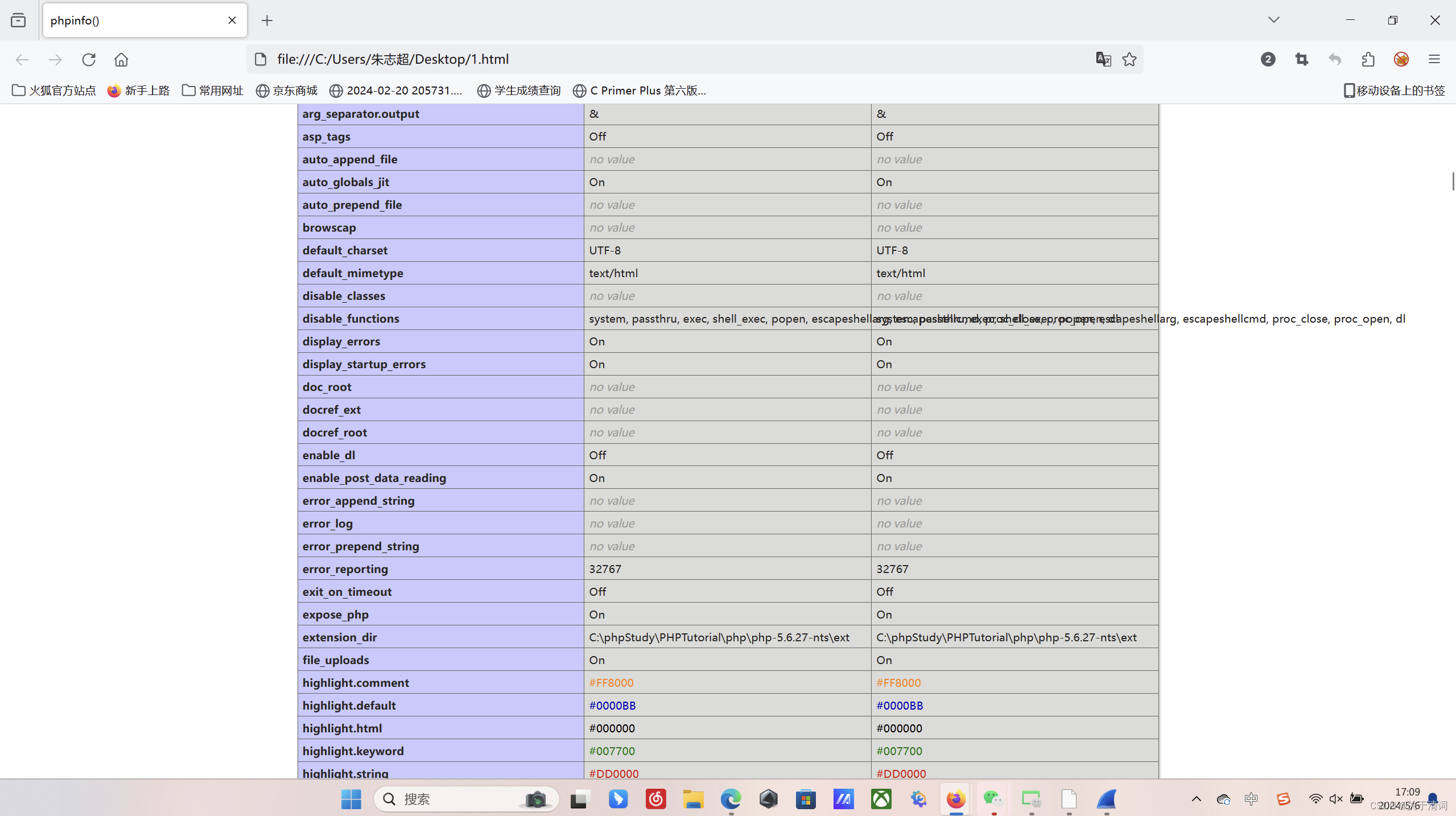
Task: Go to the Firefox home page
Action: [121, 59]
